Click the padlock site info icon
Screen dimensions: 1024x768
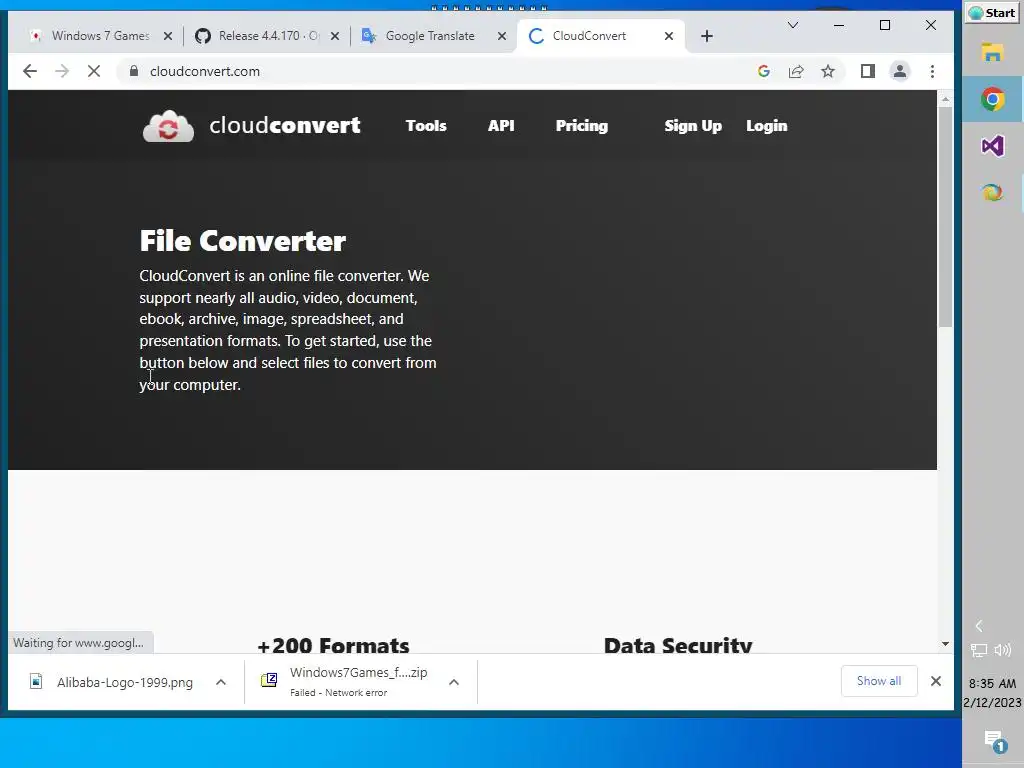tap(134, 71)
